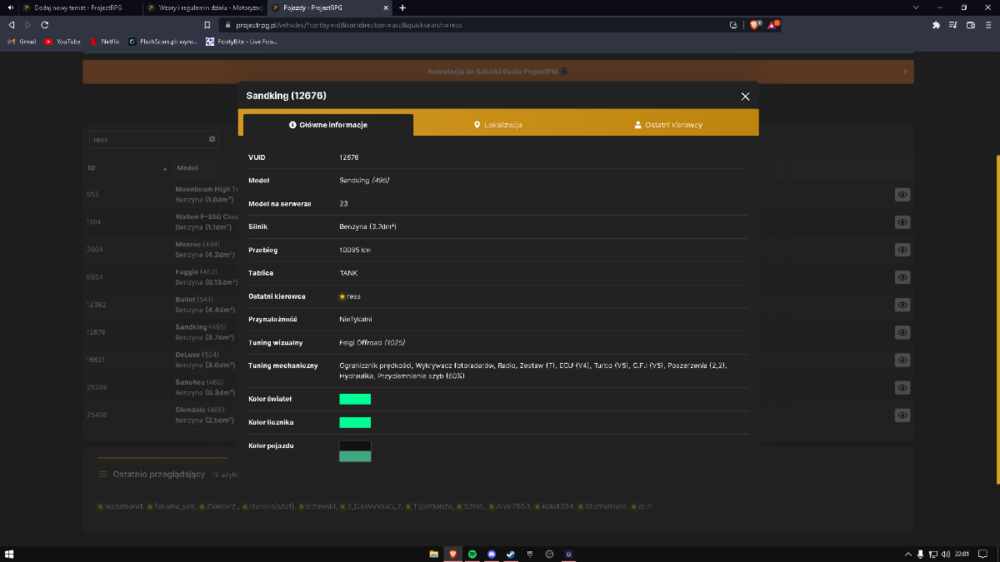Open search settings gear icon
This screenshot has height=562, width=1000.
[212, 139]
